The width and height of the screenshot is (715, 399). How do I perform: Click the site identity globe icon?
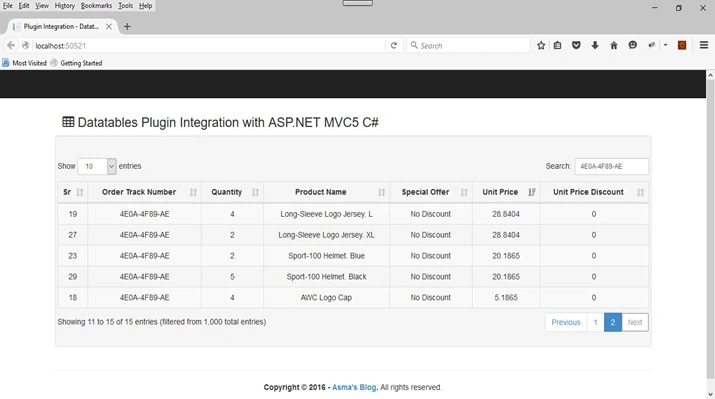[x=26, y=45]
